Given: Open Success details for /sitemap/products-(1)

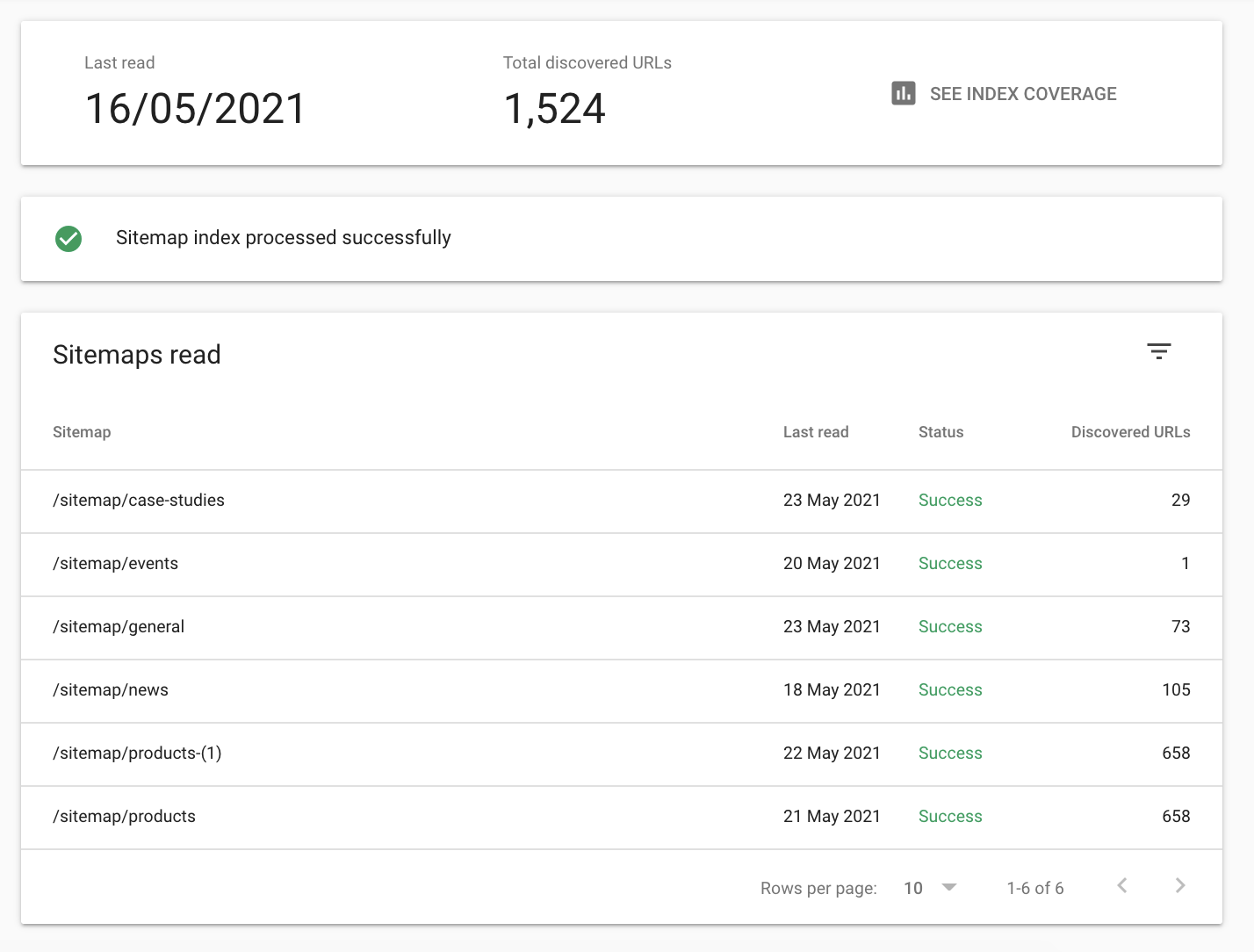Looking at the screenshot, I should (950, 753).
